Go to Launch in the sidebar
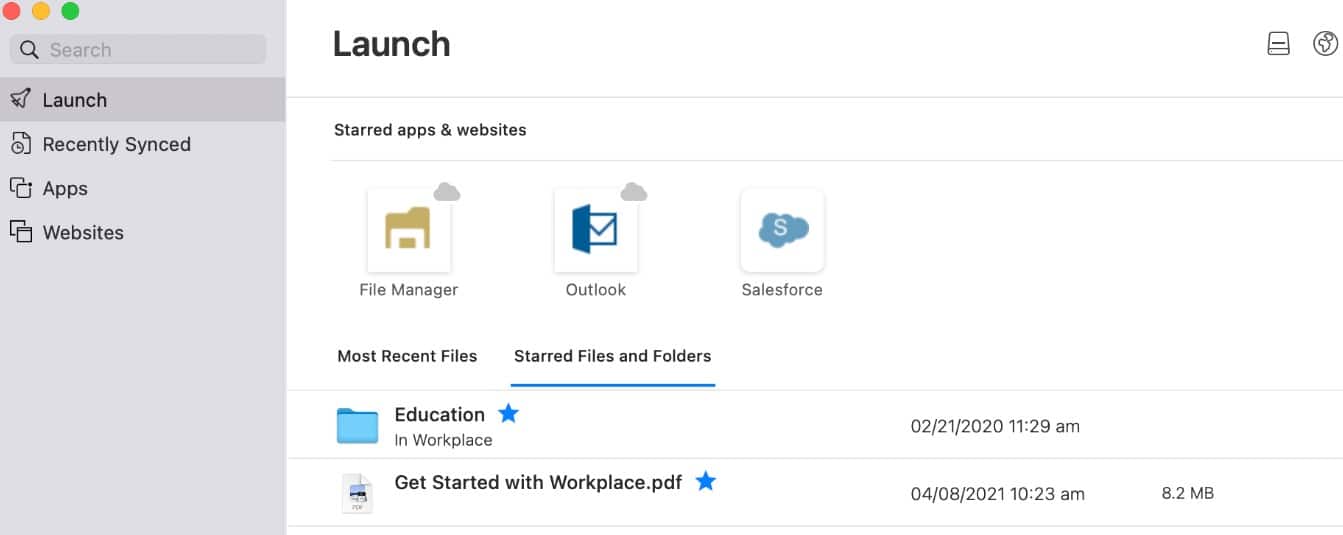This screenshot has height=535, width=1343. click(74, 100)
